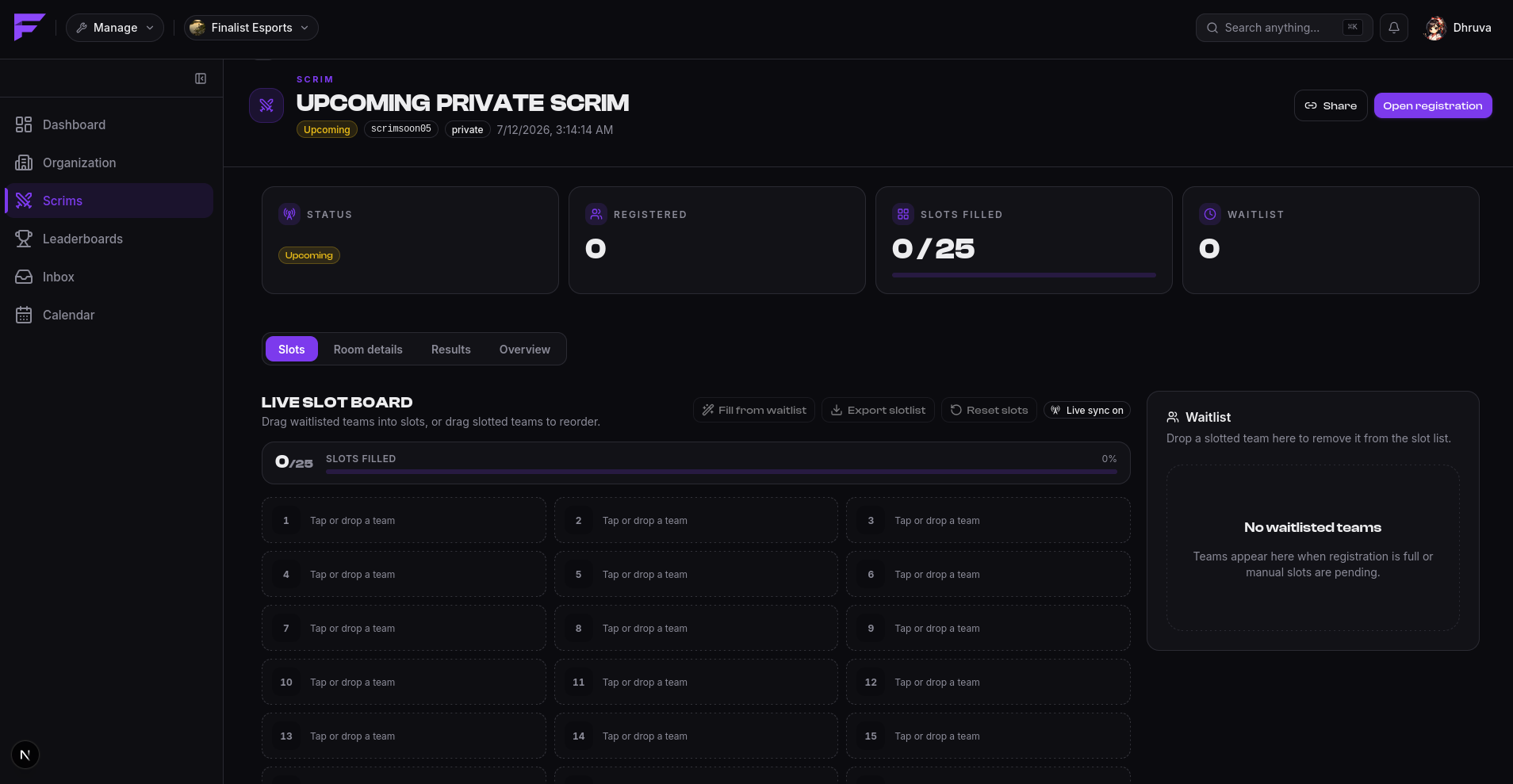This screenshot has width=1513, height=784.
Task: Select empty slot 5
Action: (696, 574)
